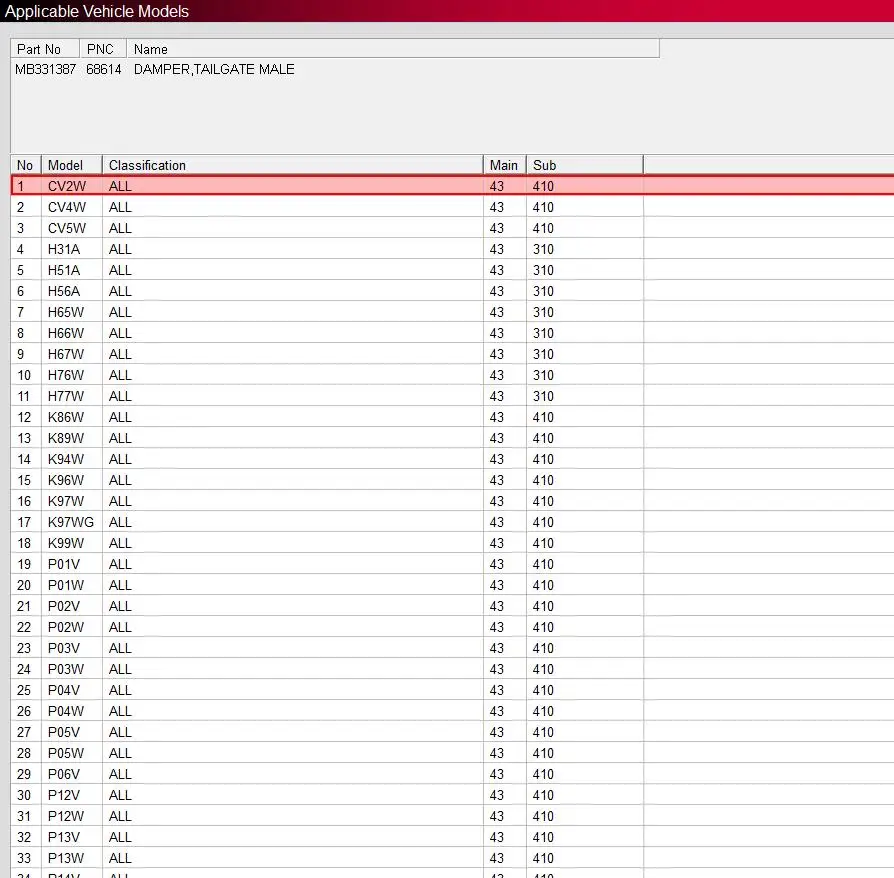
Task: Click the PNC column header
Action: coord(103,49)
